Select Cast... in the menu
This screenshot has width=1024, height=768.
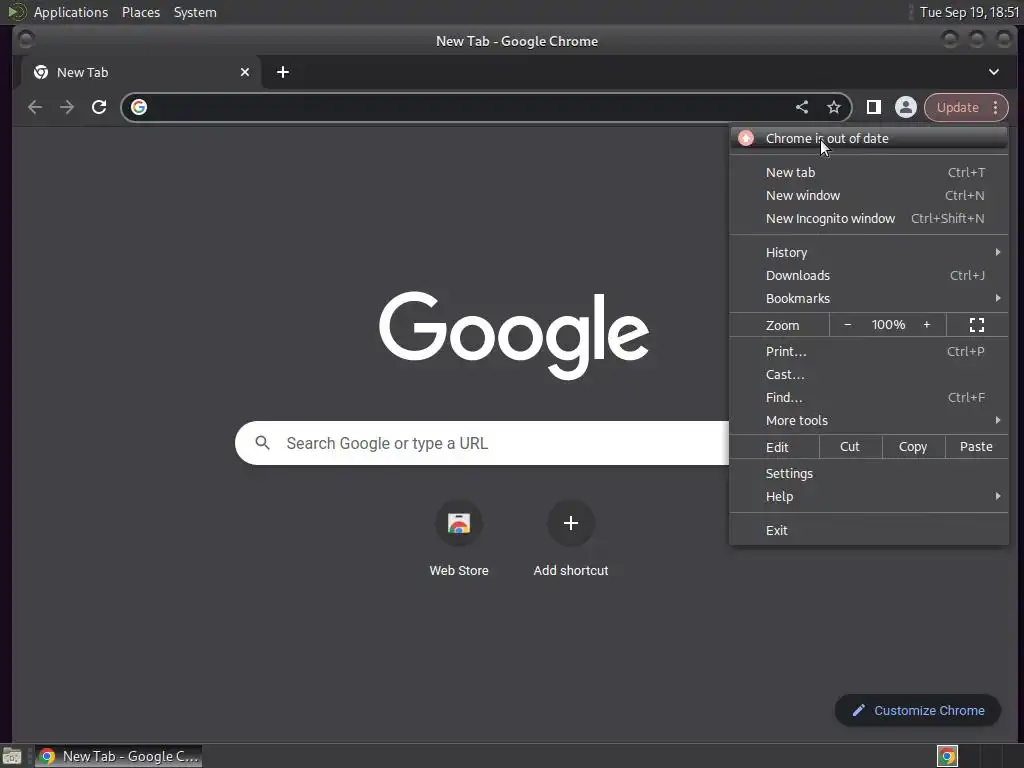coord(869,374)
